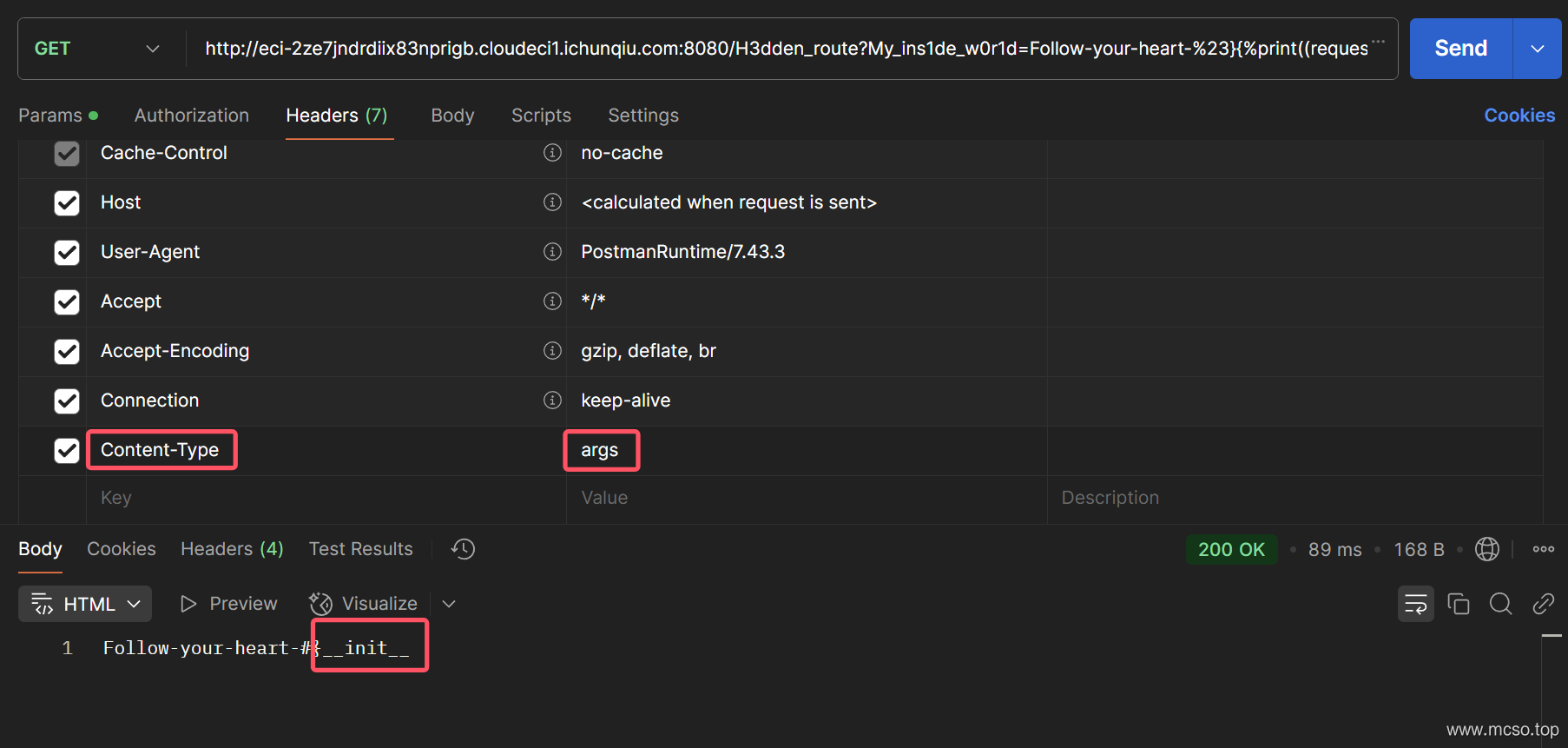Show info icon for Accept header
1568x748 pixels.
point(552,301)
